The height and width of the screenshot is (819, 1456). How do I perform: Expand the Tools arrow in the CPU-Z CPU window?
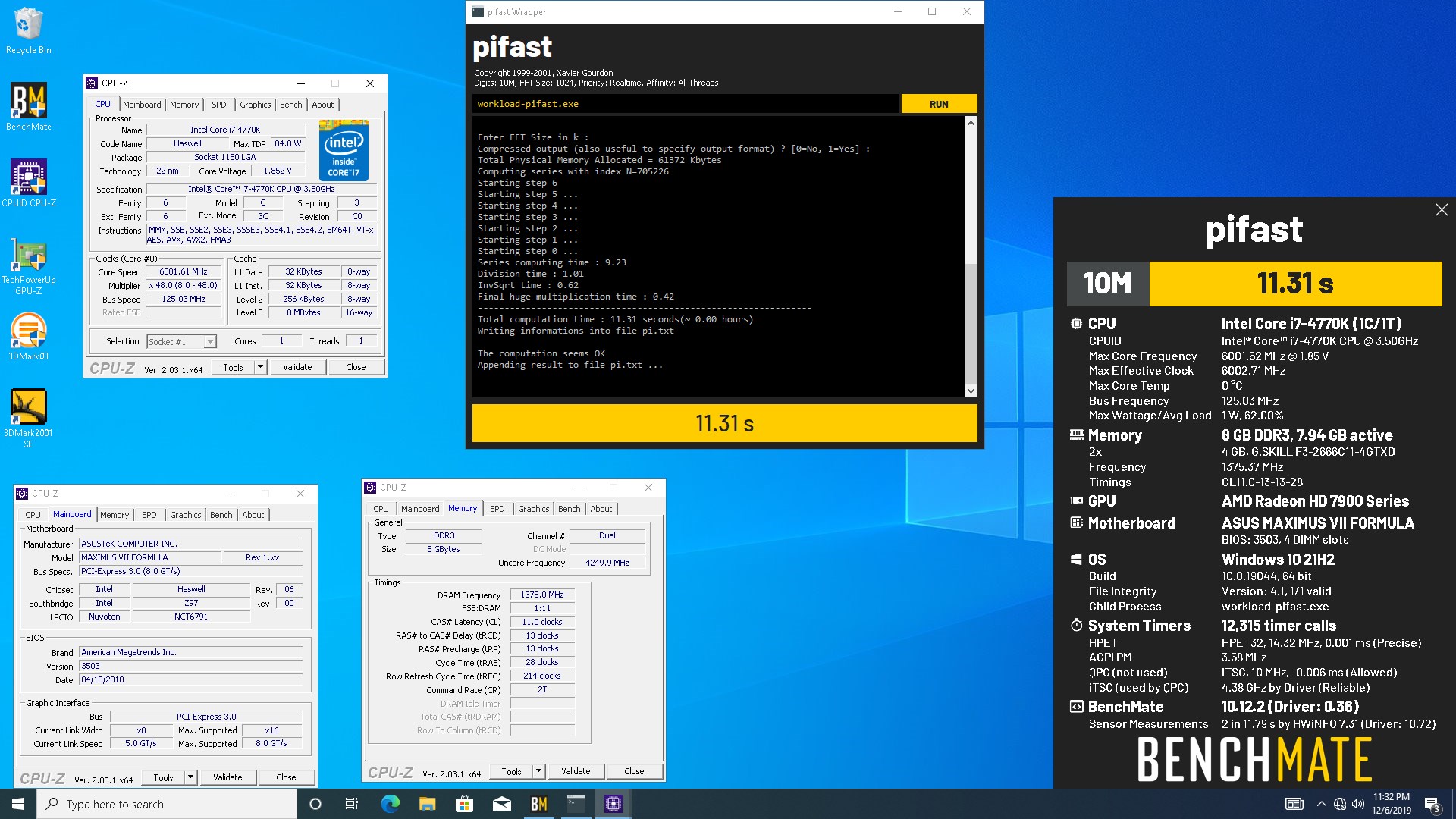coord(260,367)
